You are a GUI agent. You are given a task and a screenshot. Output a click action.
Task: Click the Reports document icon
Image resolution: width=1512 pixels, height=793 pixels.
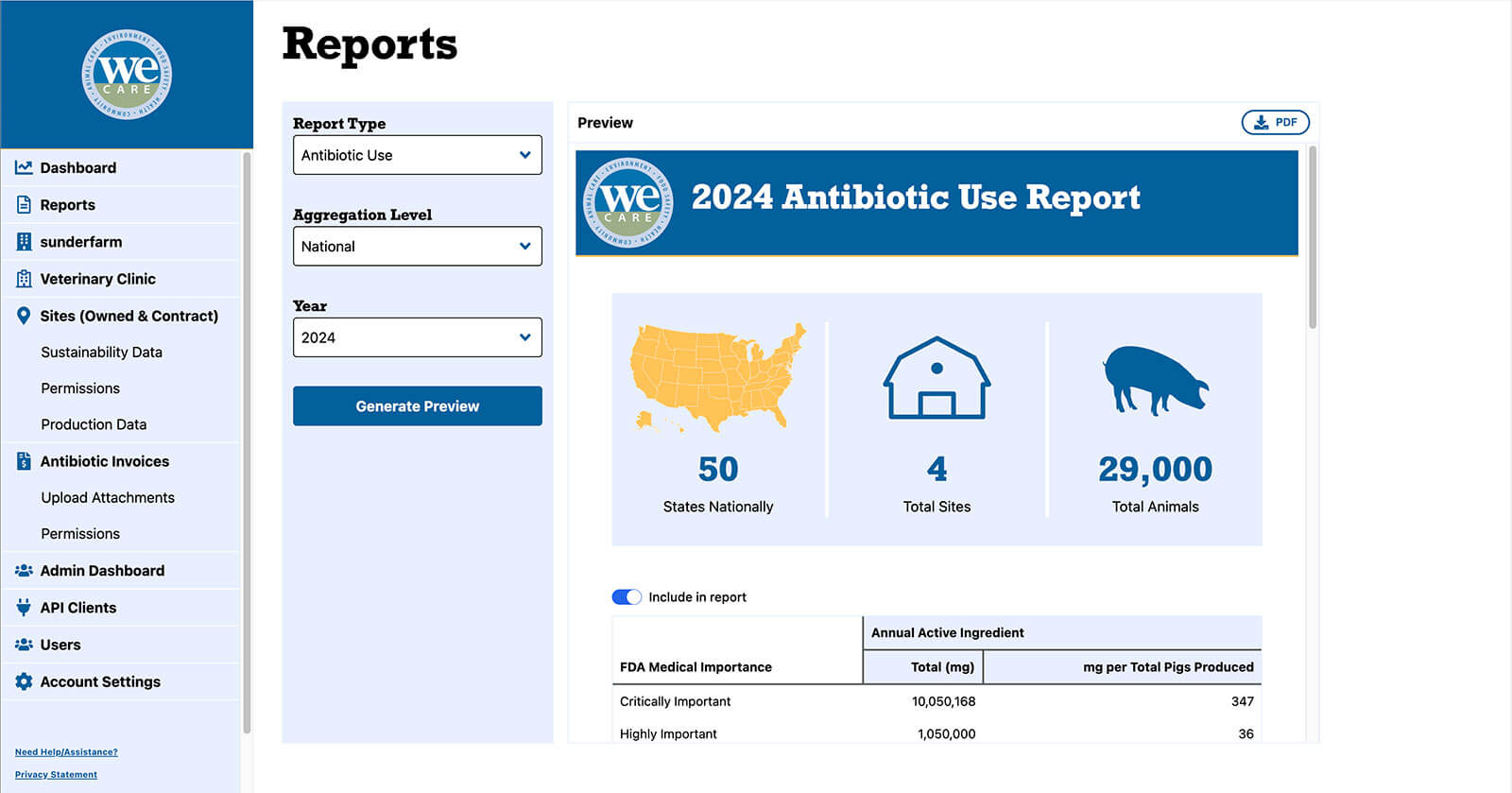[24, 204]
